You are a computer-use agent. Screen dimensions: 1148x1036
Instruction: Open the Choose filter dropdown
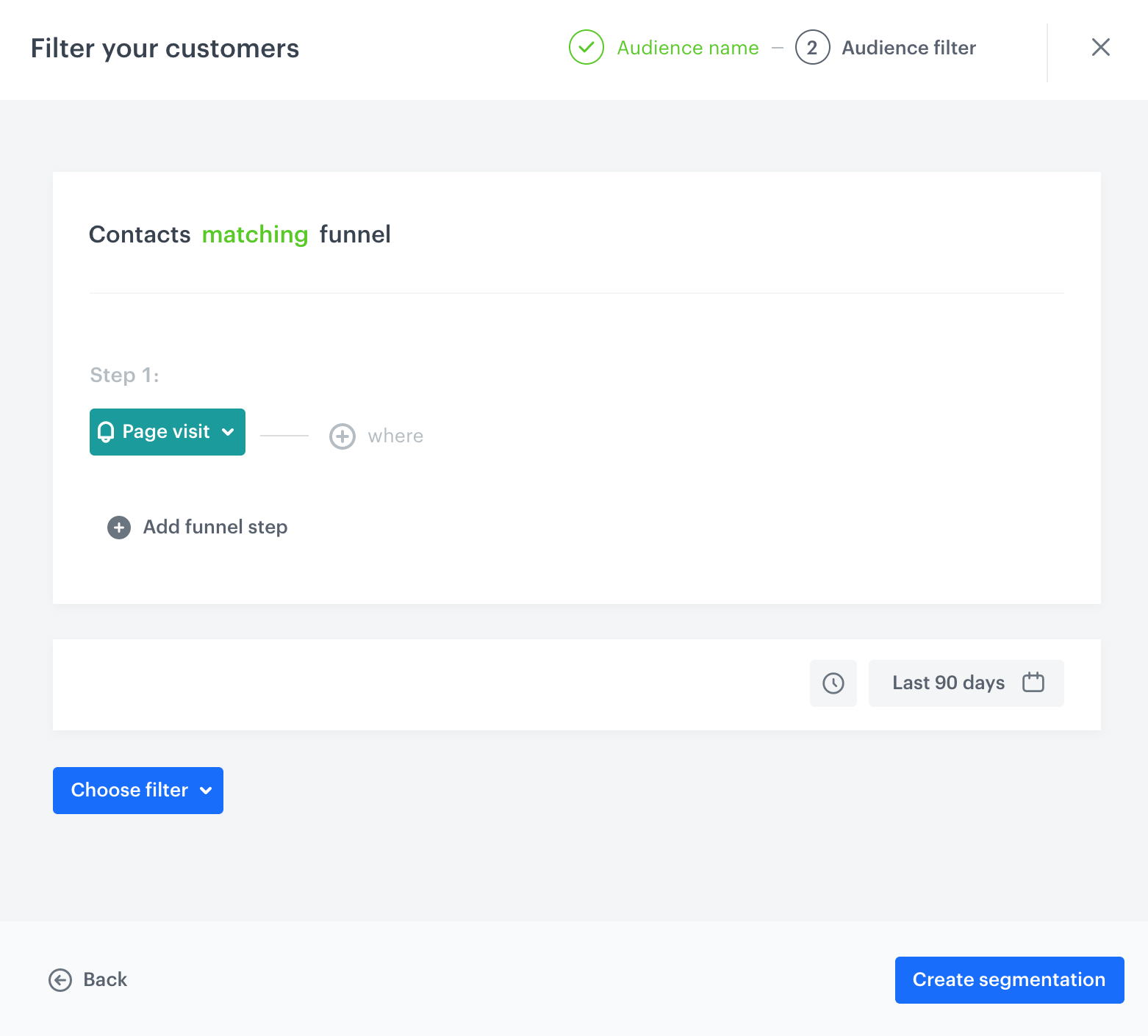click(137, 791)
